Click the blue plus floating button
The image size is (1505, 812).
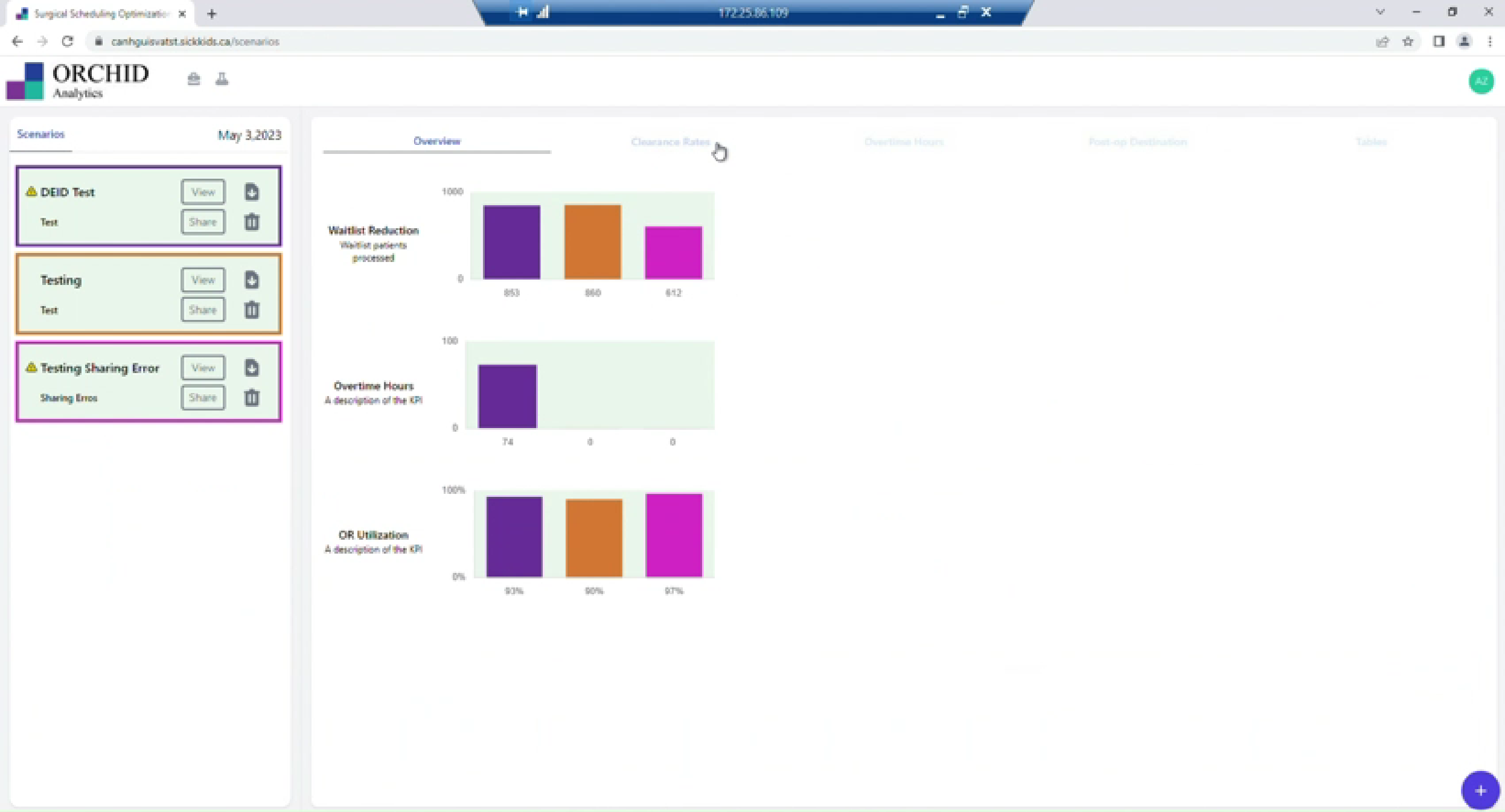(1480, 790)
